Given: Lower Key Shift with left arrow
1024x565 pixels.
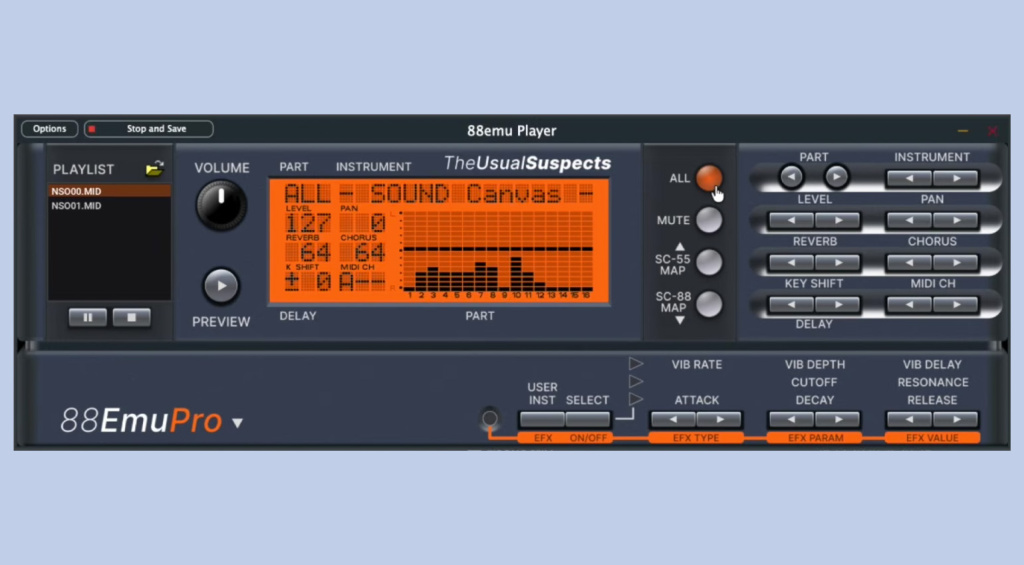Looking at the screenshot, I should click(x=792, y=304).
